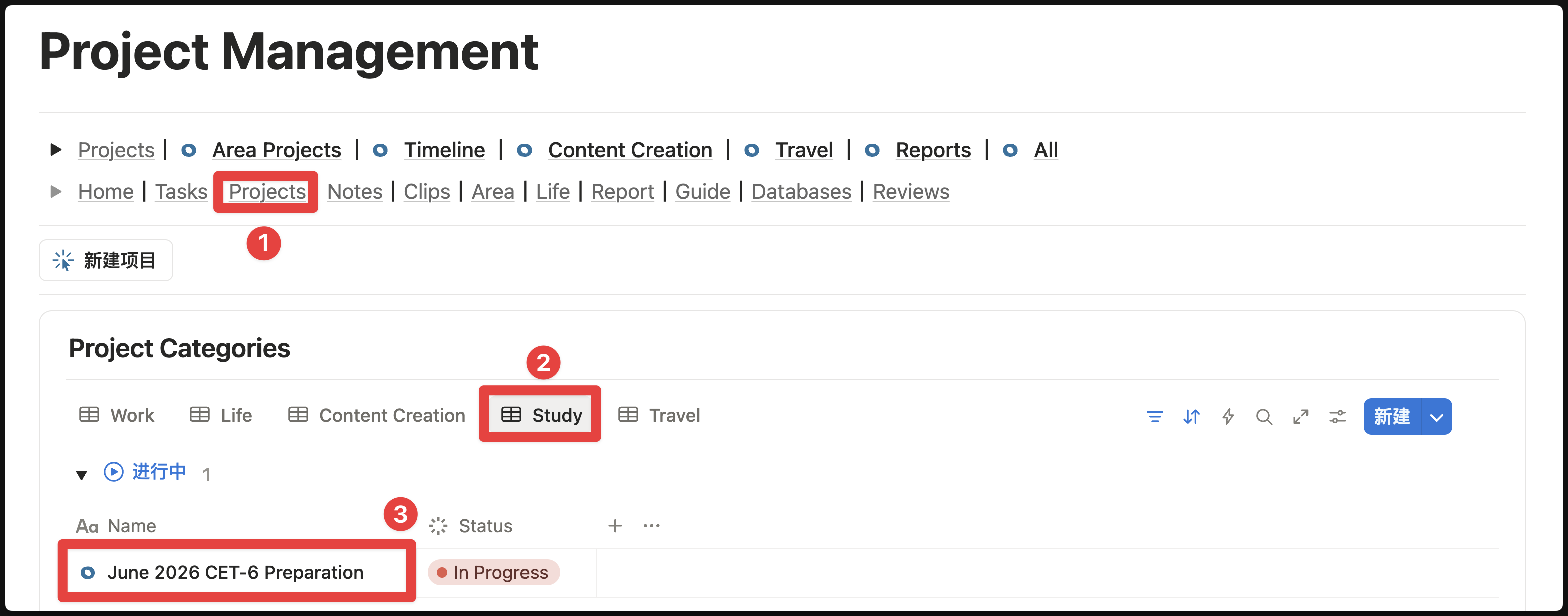Expand the top Projects toggle arrow
Screen dimensions: 1568x616
(x=56, y=150)
